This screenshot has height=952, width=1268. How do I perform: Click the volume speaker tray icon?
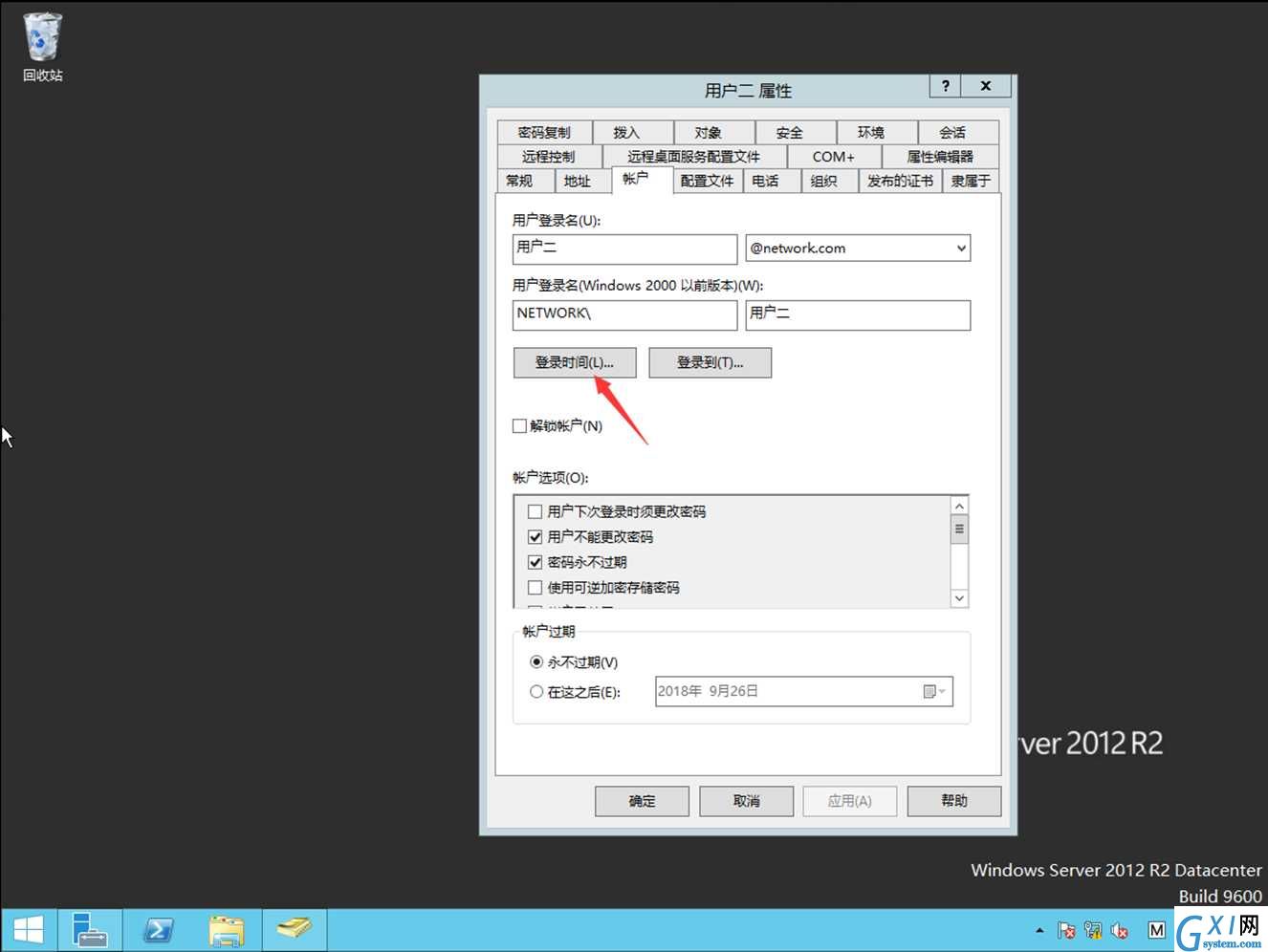click(1120, 930)
